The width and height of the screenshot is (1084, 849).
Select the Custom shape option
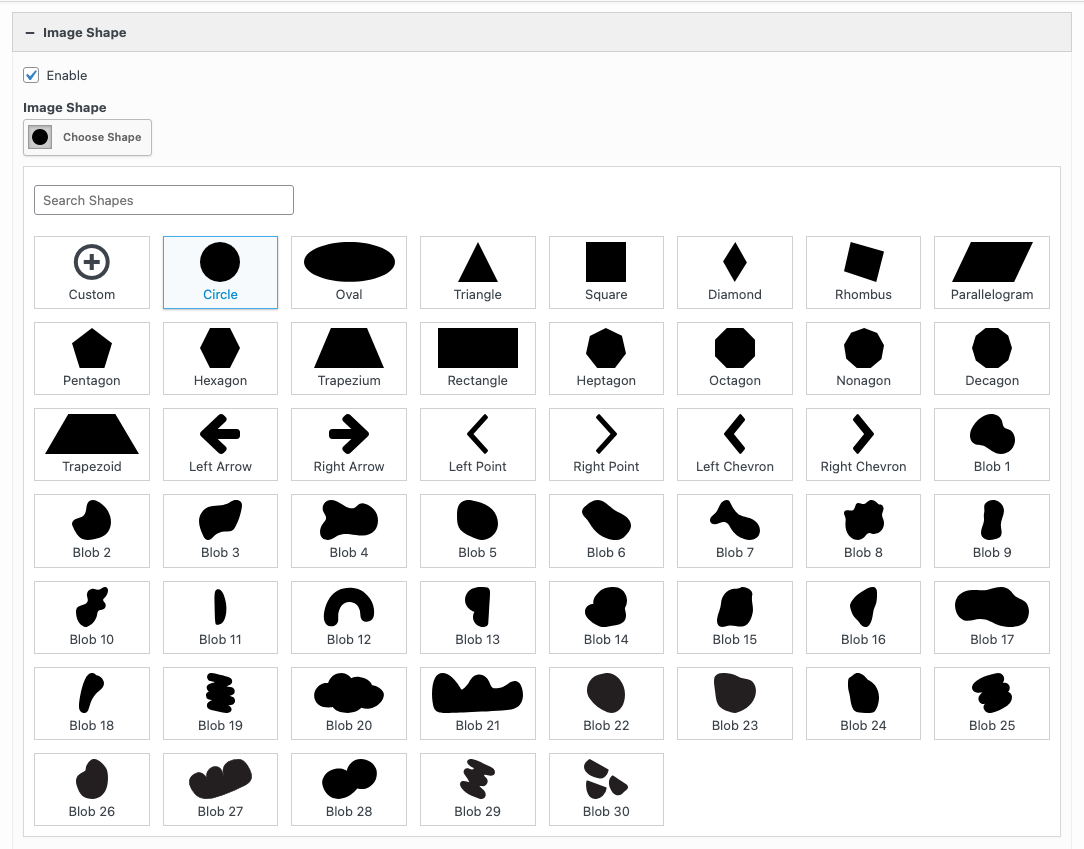point(92,272)
